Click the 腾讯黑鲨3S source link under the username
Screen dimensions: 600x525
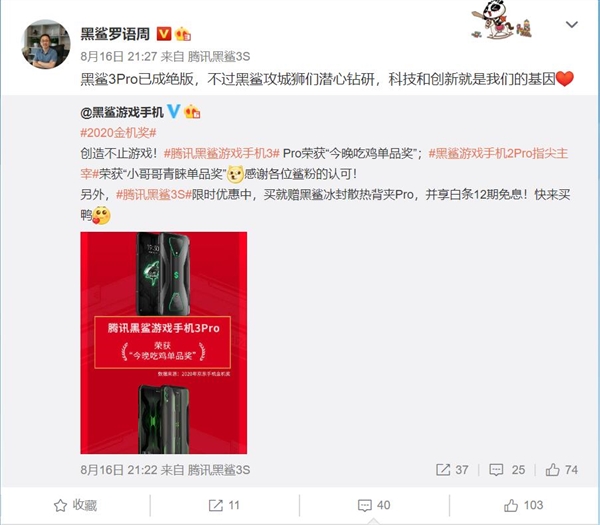pos(219,57)
